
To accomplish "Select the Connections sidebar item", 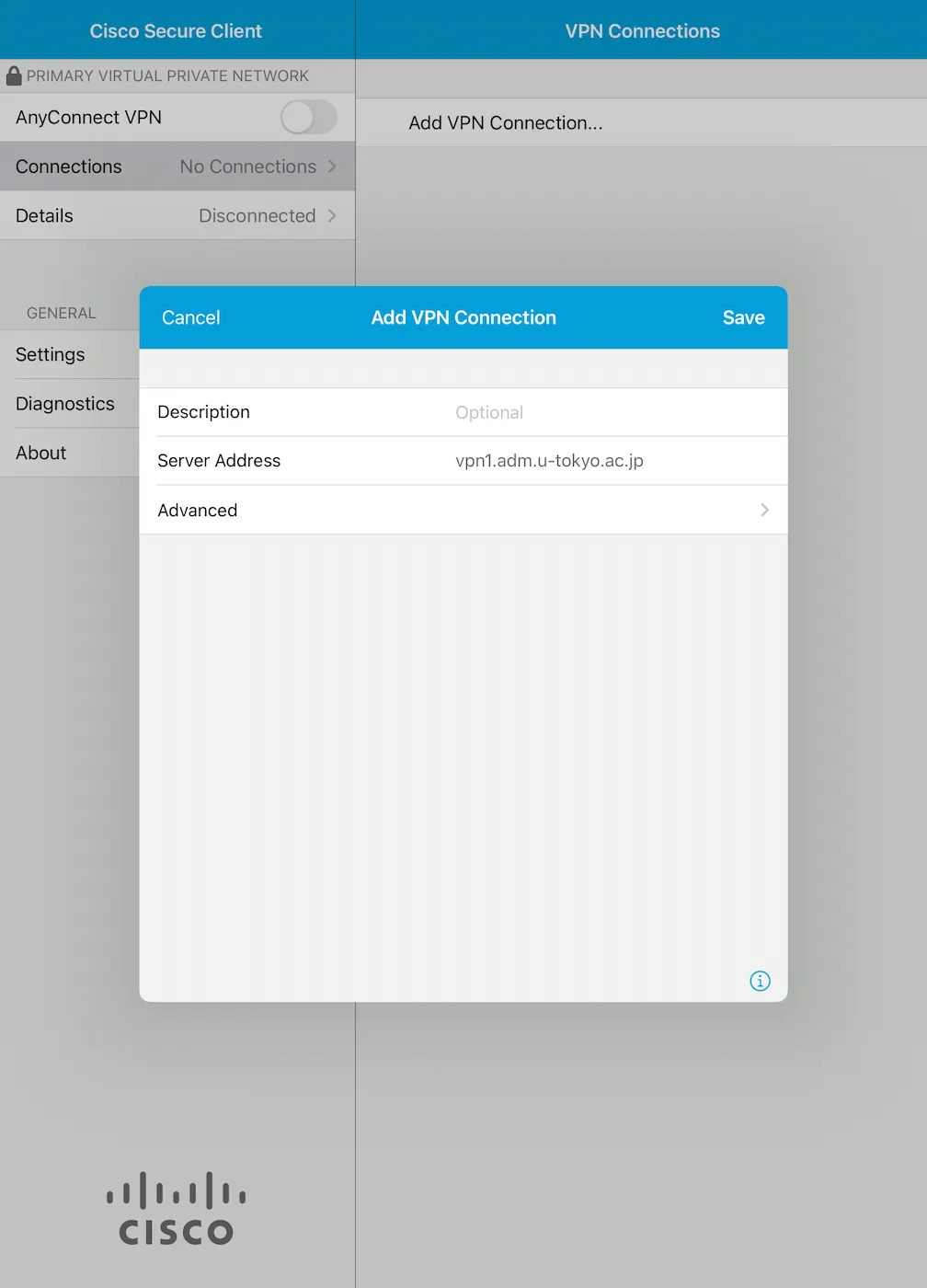I will (x=69, y=167).
